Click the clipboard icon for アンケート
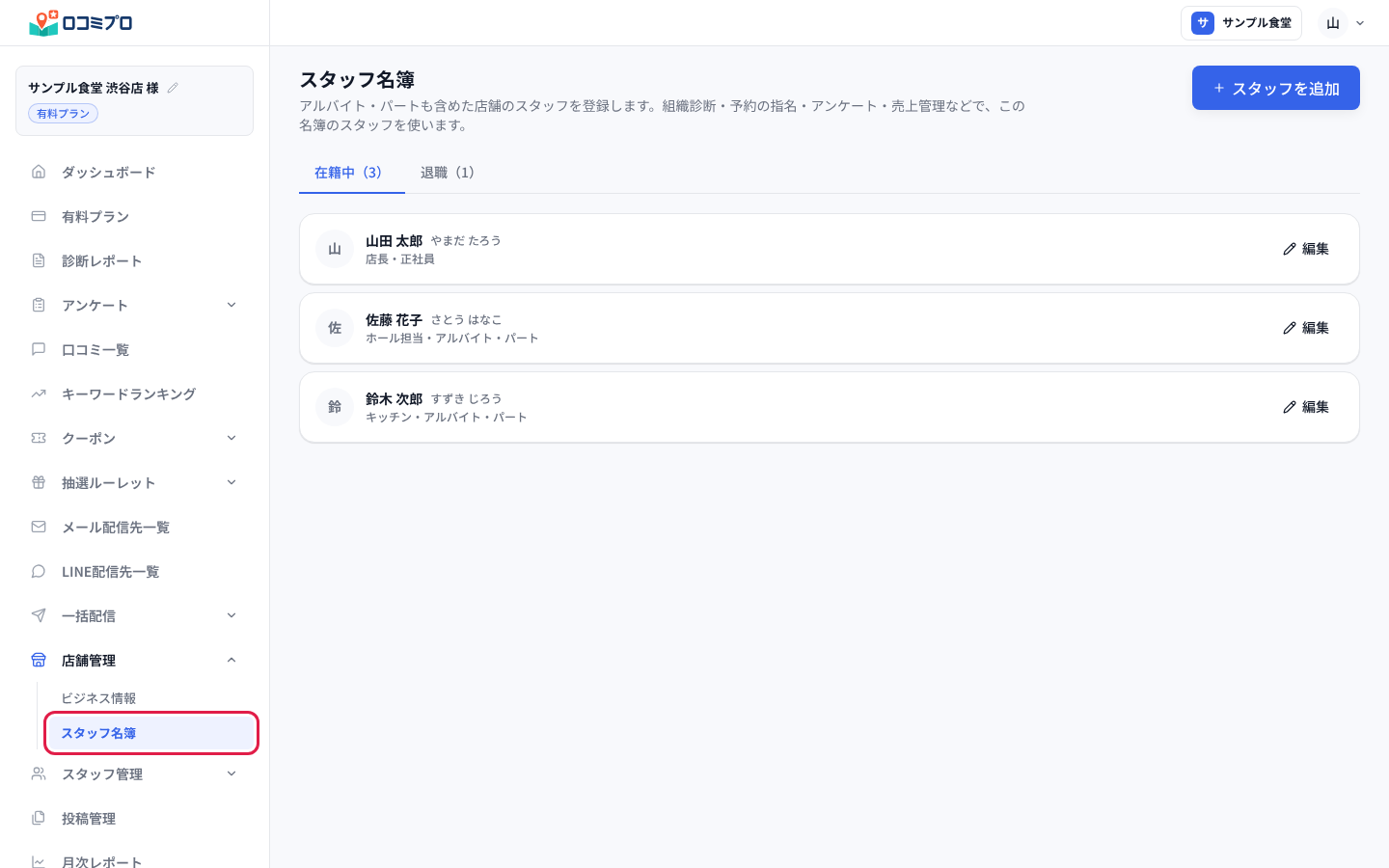 coord(39,305)
